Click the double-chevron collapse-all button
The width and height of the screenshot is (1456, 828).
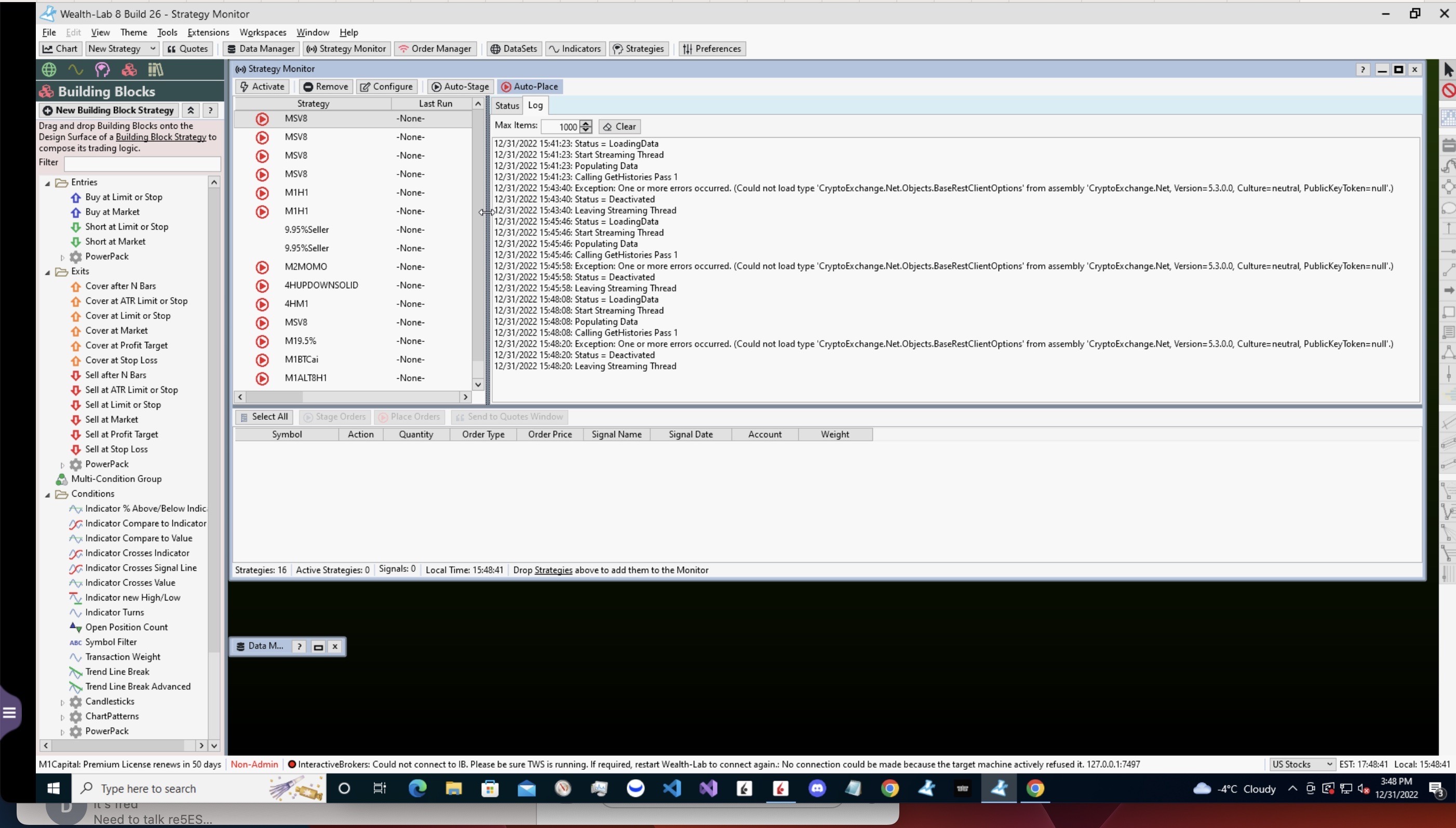191,110
